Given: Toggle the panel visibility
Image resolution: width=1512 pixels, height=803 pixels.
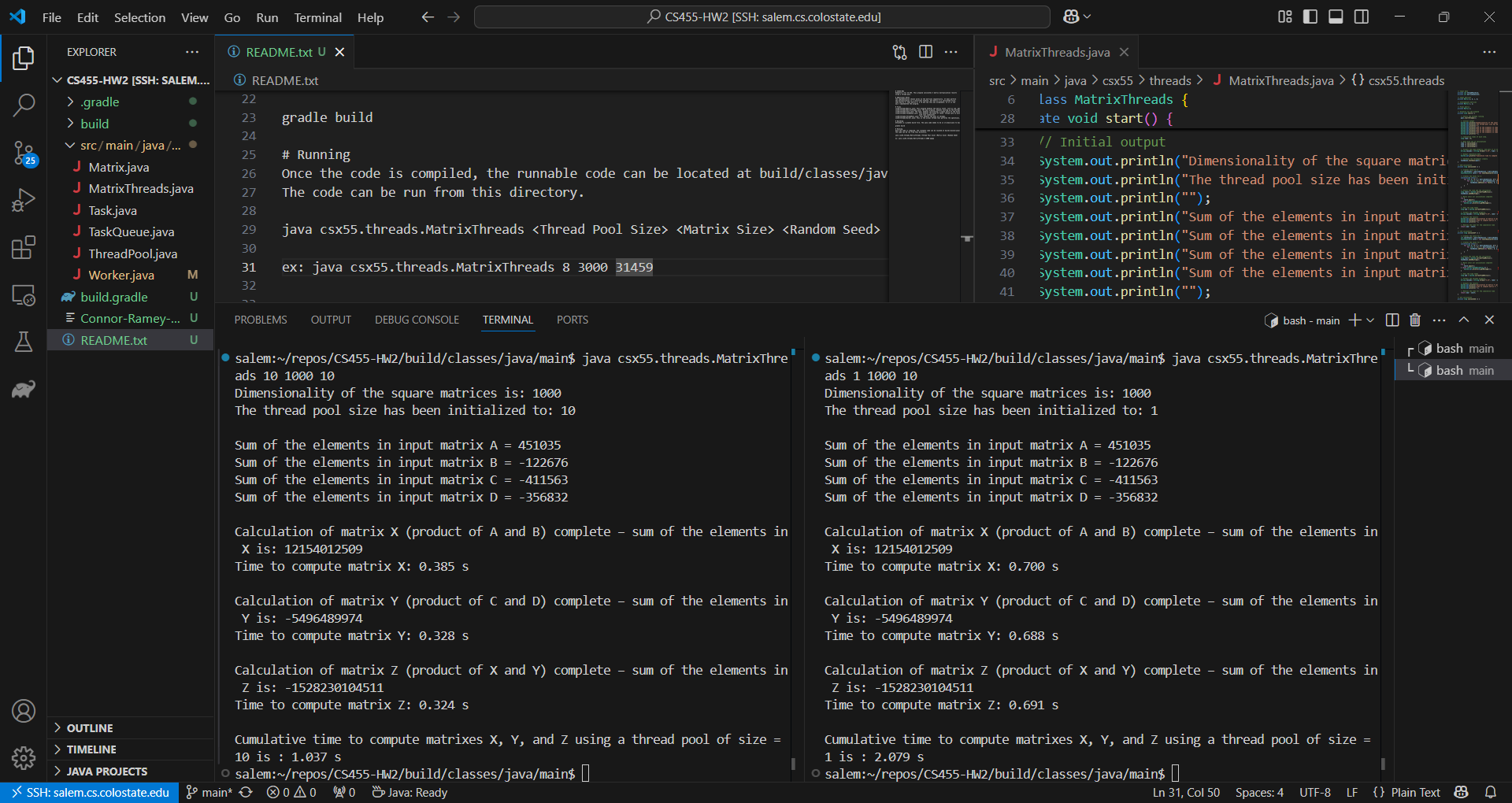Looking at the screenshot, I should click(1336, 16).
